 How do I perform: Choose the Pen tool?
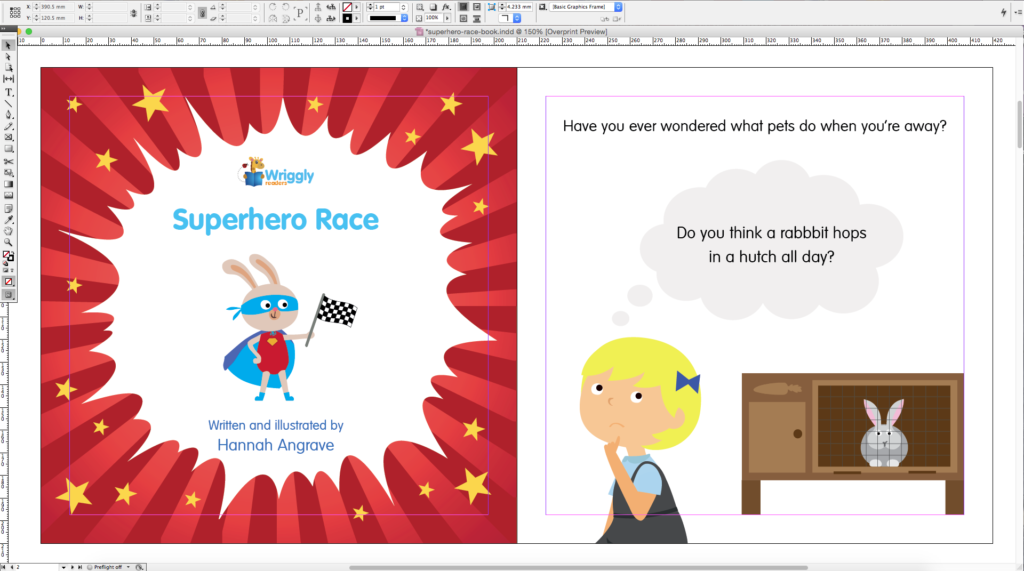click(x=8, y=115)
